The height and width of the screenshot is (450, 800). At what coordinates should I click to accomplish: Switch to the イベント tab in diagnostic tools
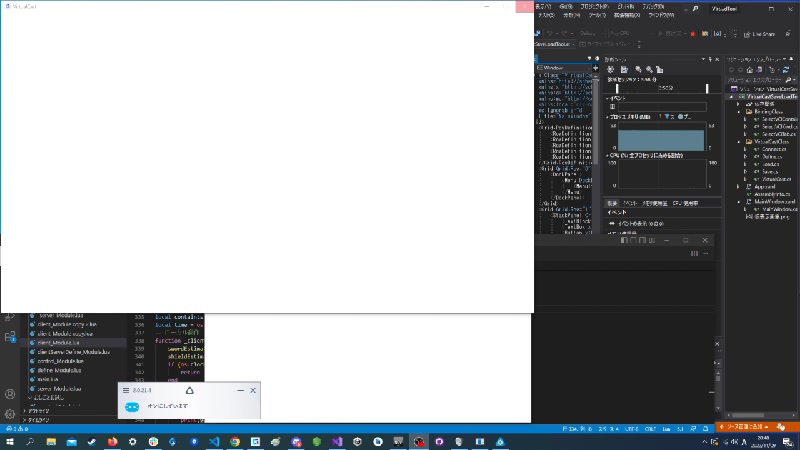(x=630, y=203)
